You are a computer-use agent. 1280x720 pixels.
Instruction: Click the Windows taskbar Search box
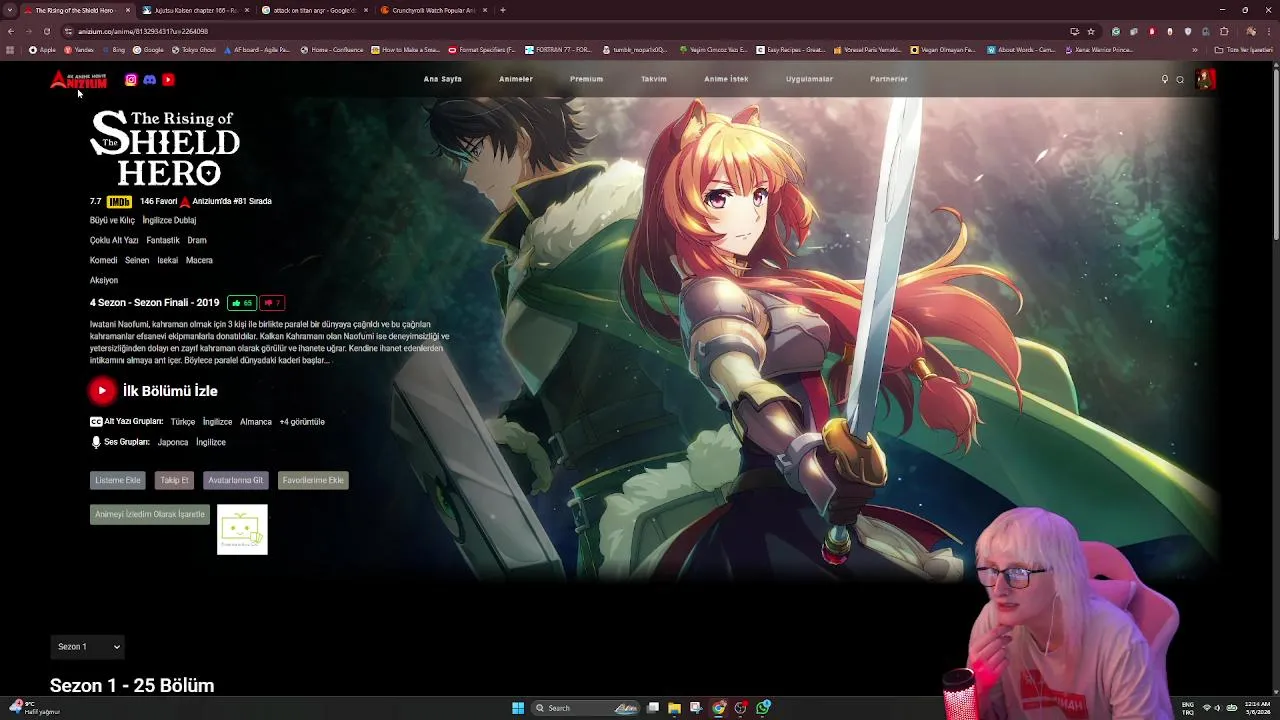[x=586, y=708]
